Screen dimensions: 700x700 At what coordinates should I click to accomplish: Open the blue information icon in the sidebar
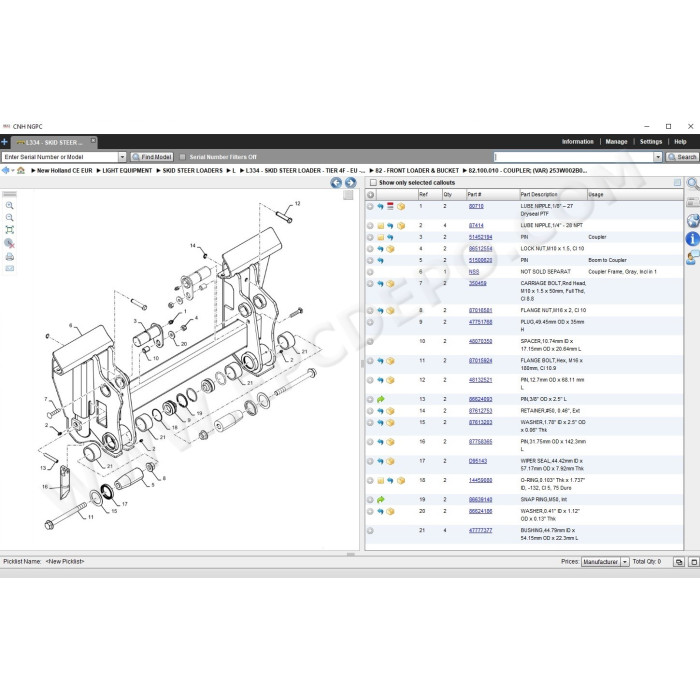pyautogui.click(x=693, y=239)
